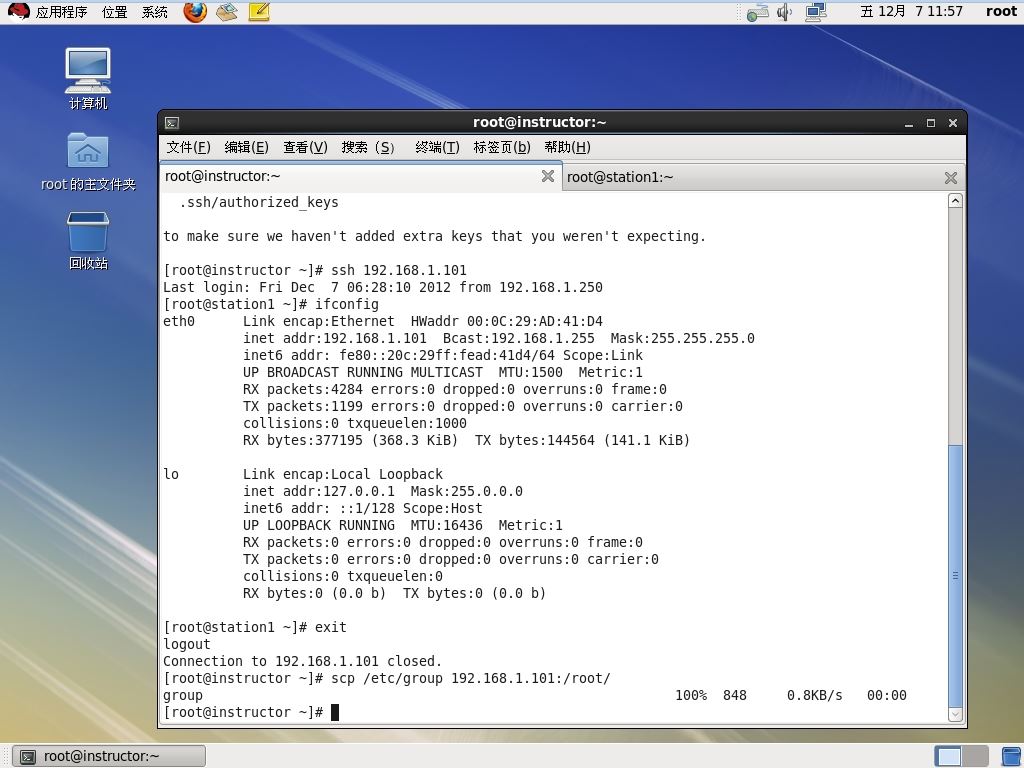Image resolution: width=1024 pixels, height=768 pixels.
Task: Click the Red Hat logo icon
Action: coord(18,12)
